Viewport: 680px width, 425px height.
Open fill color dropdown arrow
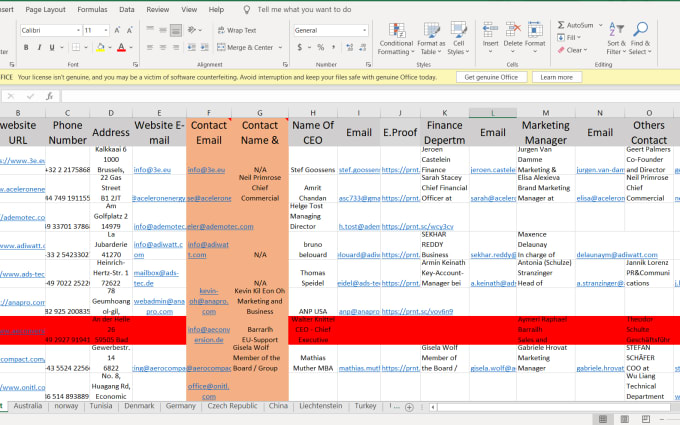(110, 47)
